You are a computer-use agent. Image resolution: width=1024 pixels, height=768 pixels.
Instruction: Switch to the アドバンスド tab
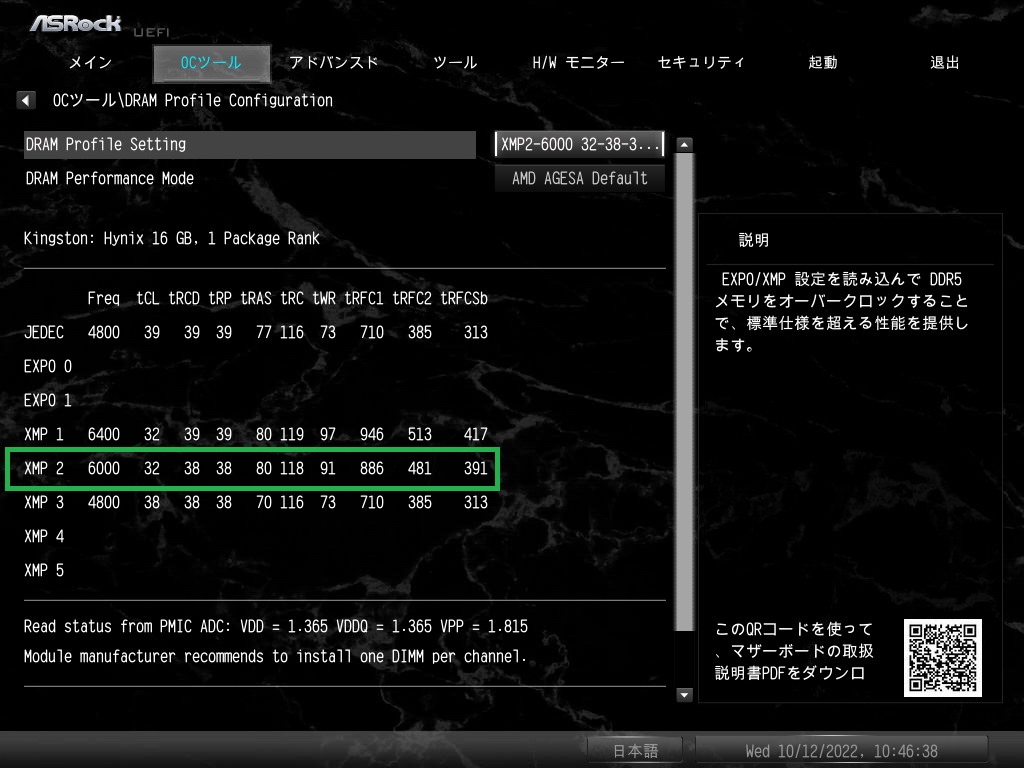[x=334, y=63]
